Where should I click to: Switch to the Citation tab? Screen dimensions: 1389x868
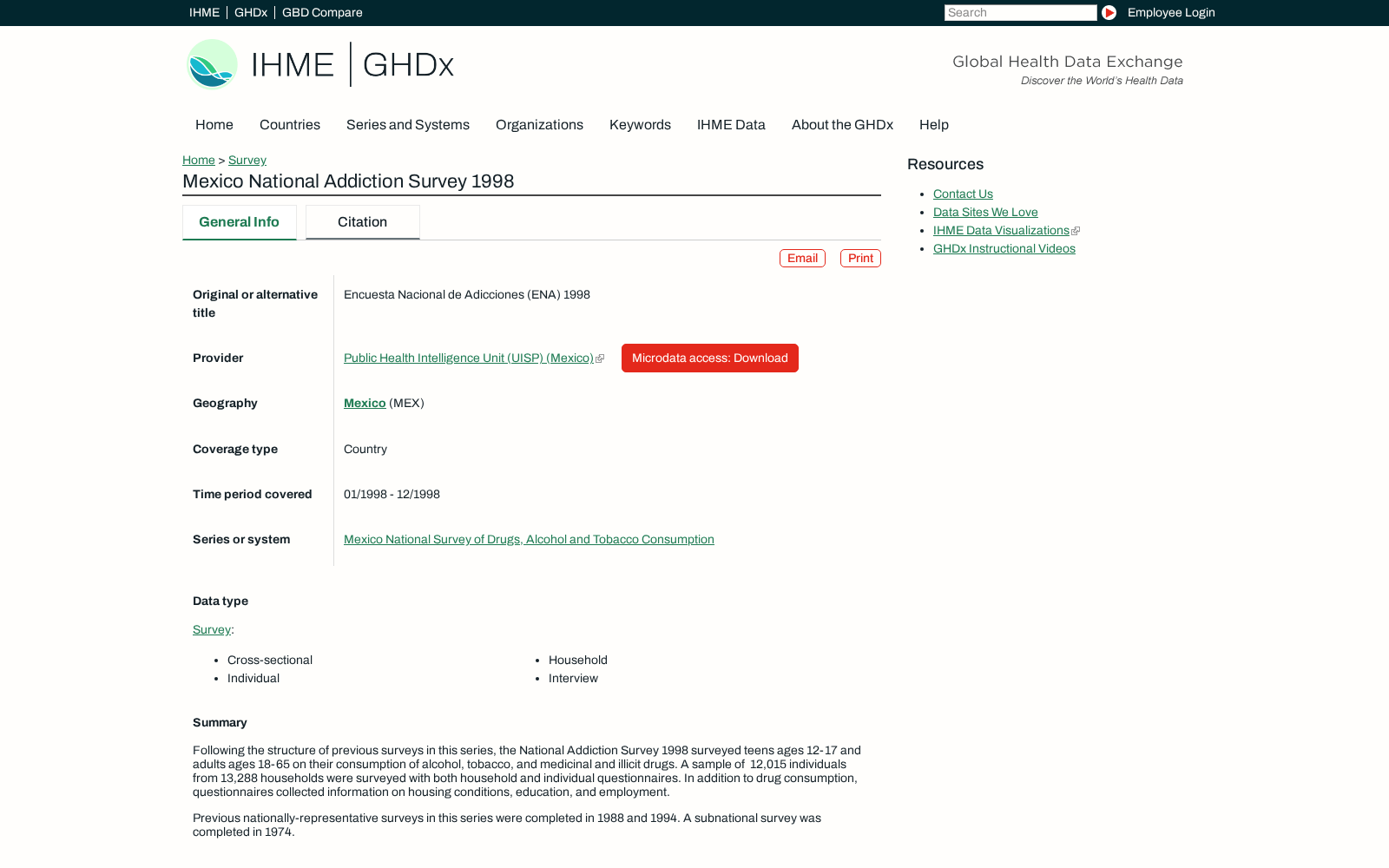click(363, 222)
